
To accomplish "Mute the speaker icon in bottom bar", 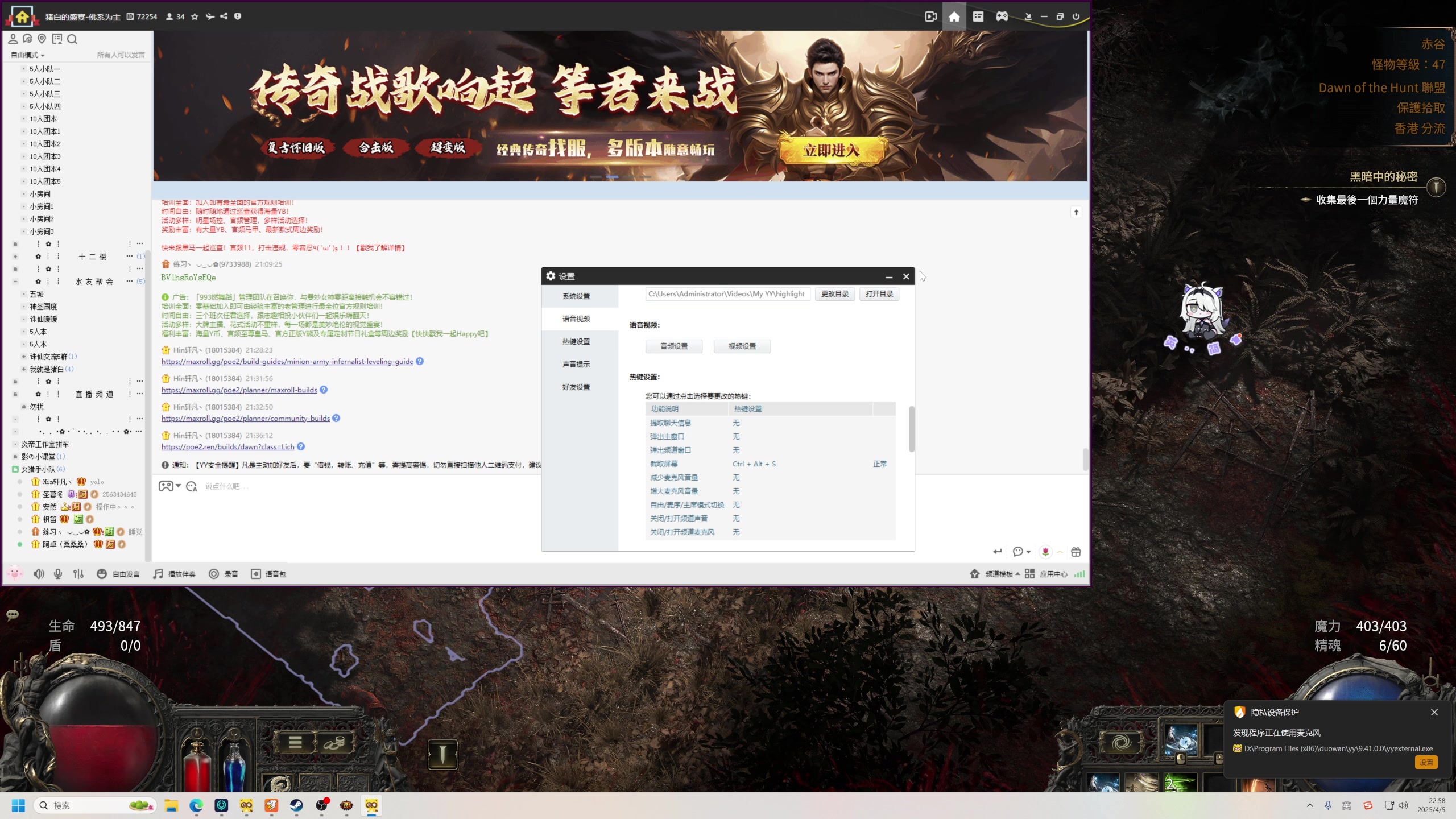I will click(39, 574).
